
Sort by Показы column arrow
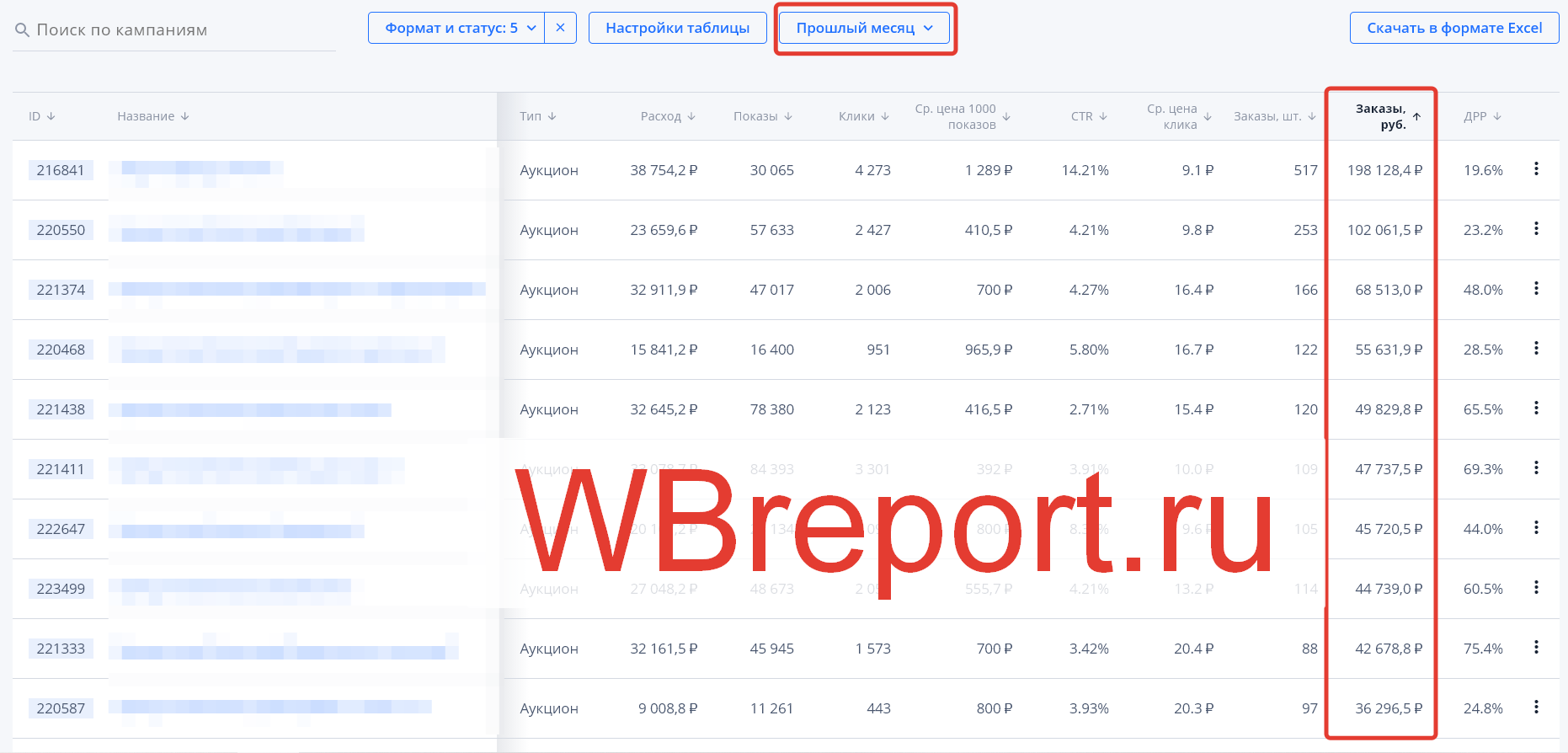[788, 116]
